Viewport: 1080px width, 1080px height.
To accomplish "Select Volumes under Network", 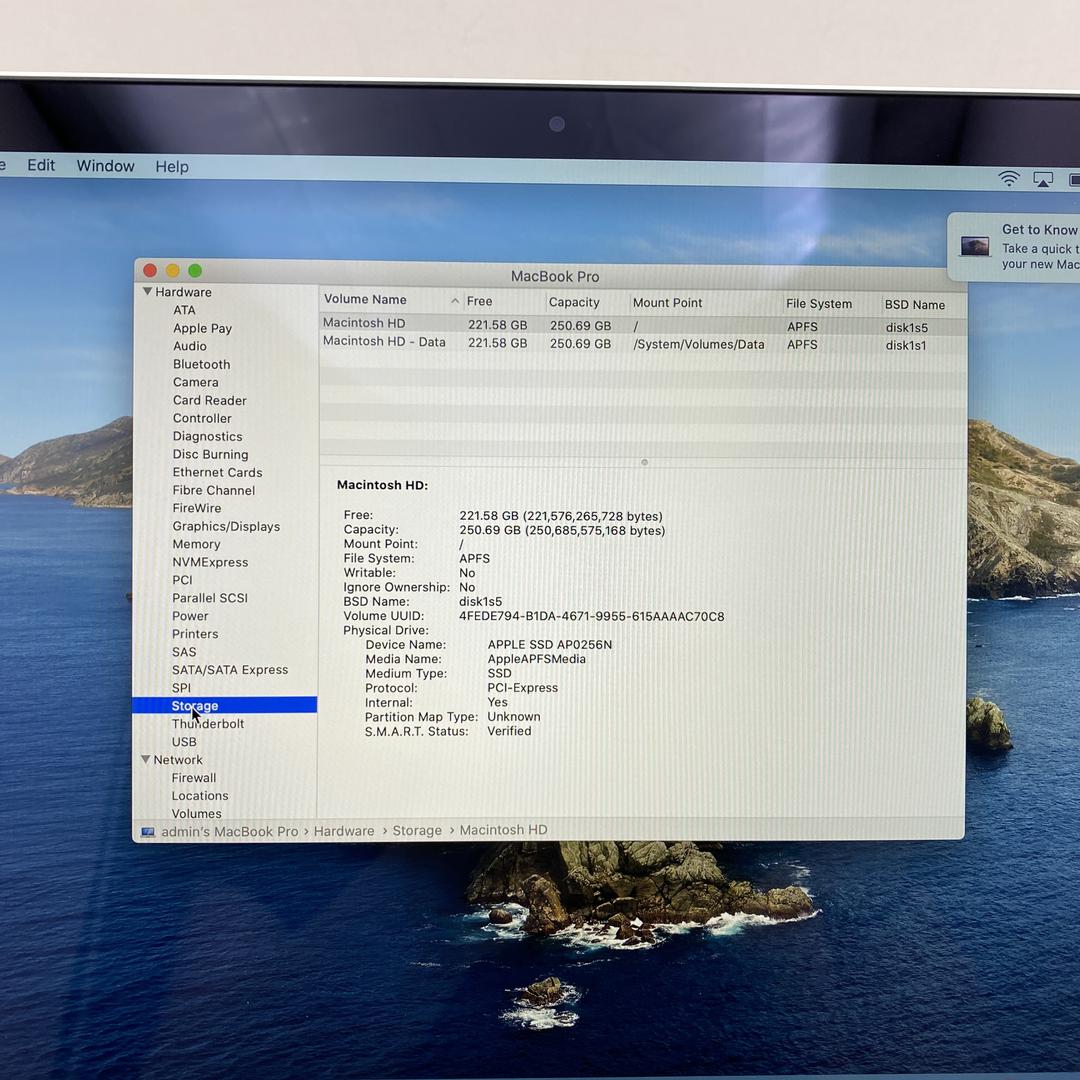I will tap(196, 813).
